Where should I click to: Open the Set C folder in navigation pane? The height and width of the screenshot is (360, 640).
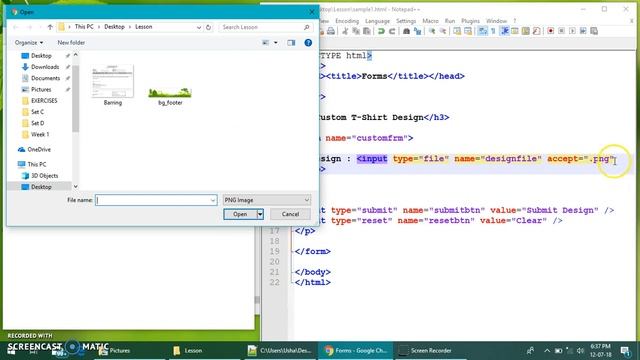(37, 112)
